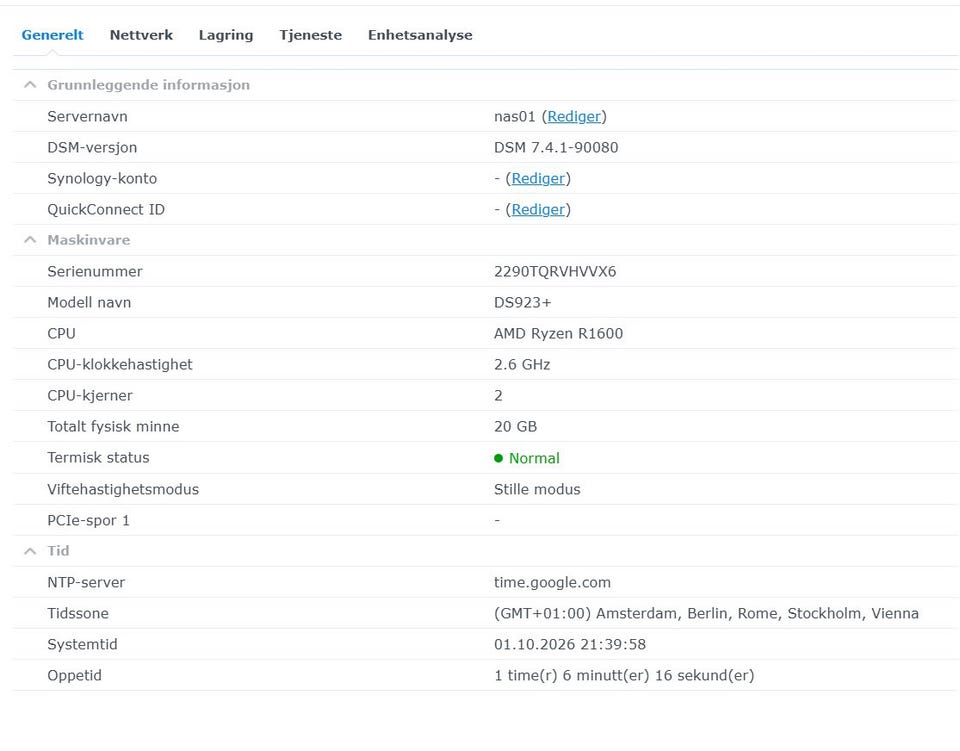The image size is (960, 751).
Task: Select the DSM version value DSM 7.4.1-90080
Action: [x=556, y=148]
